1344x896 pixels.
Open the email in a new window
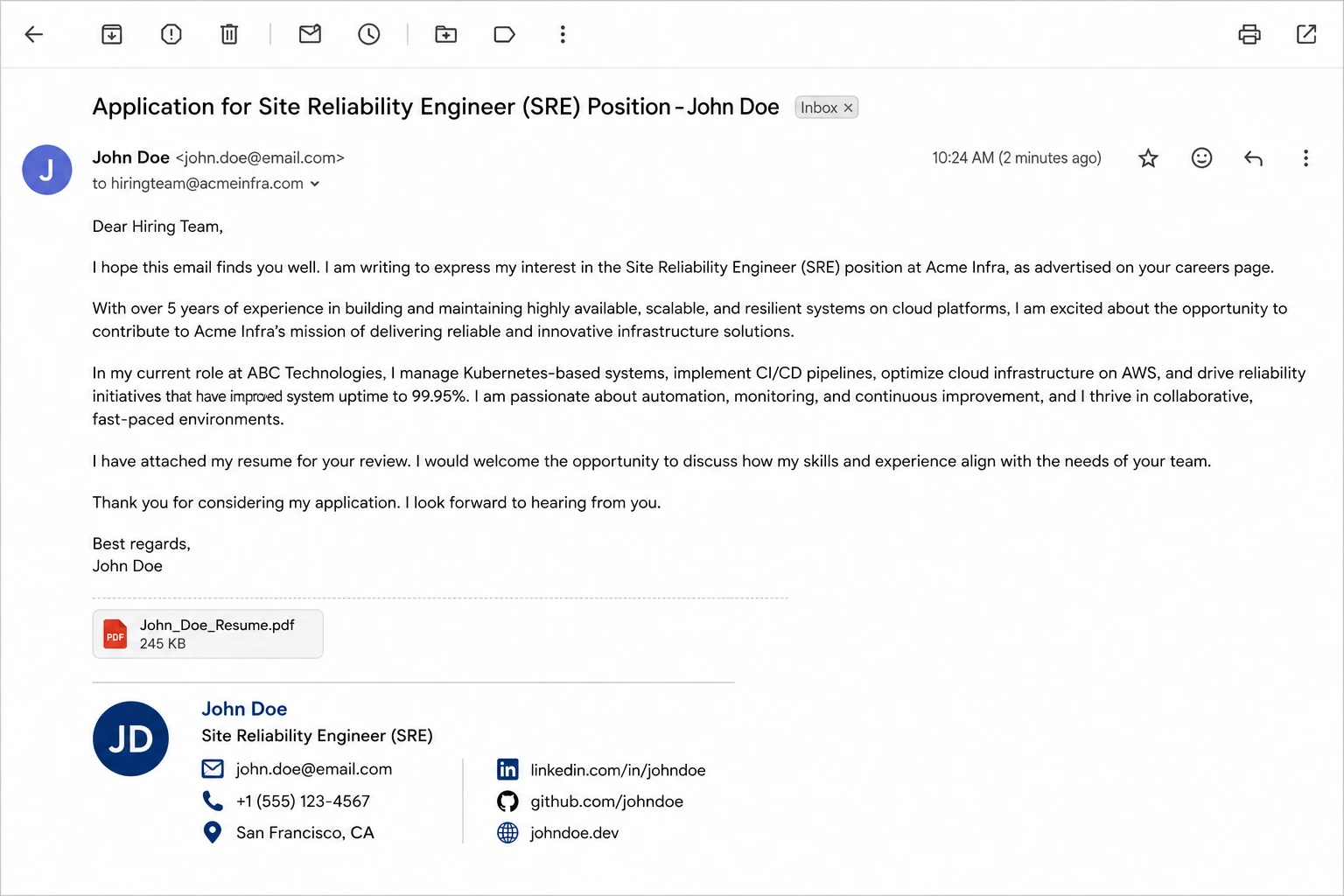coord(1306,34)
